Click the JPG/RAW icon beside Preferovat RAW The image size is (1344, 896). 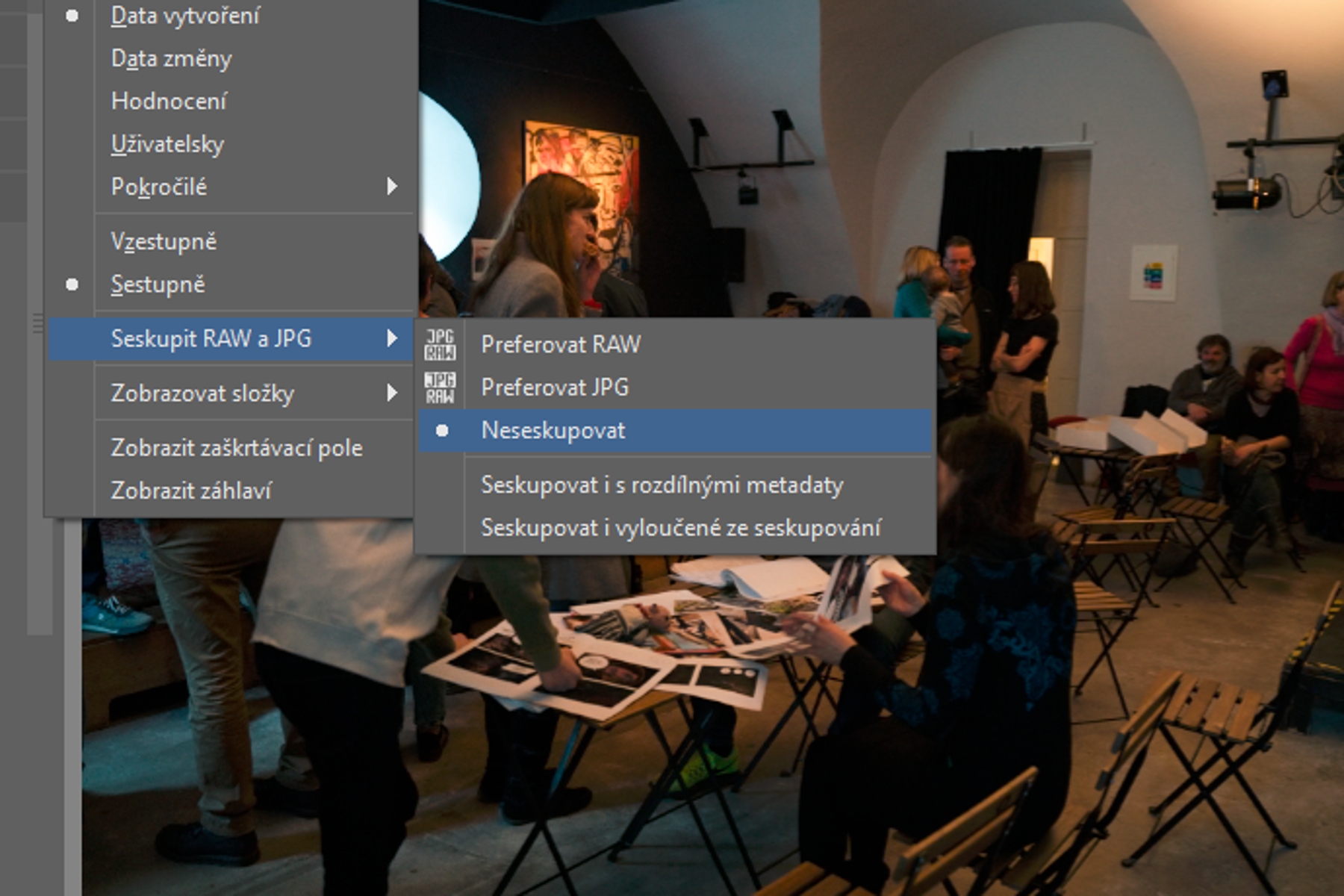[440, 344]
